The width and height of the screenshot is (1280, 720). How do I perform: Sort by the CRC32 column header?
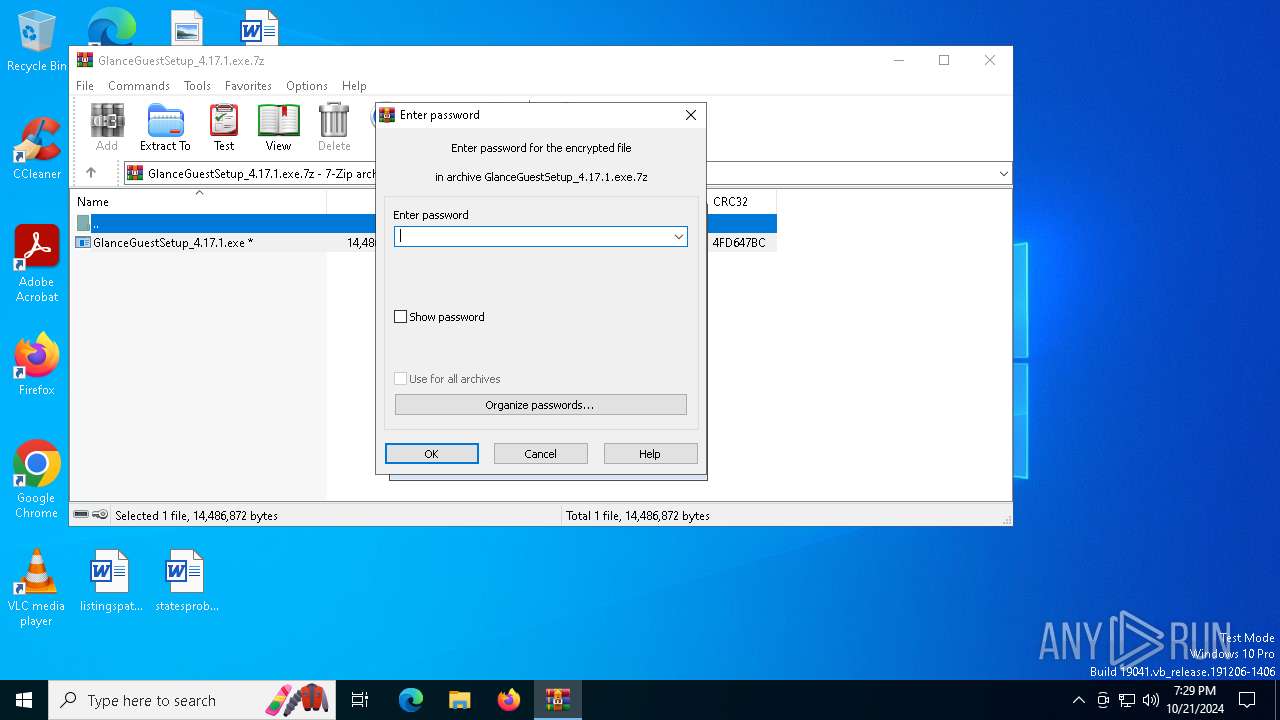(742, 202)
